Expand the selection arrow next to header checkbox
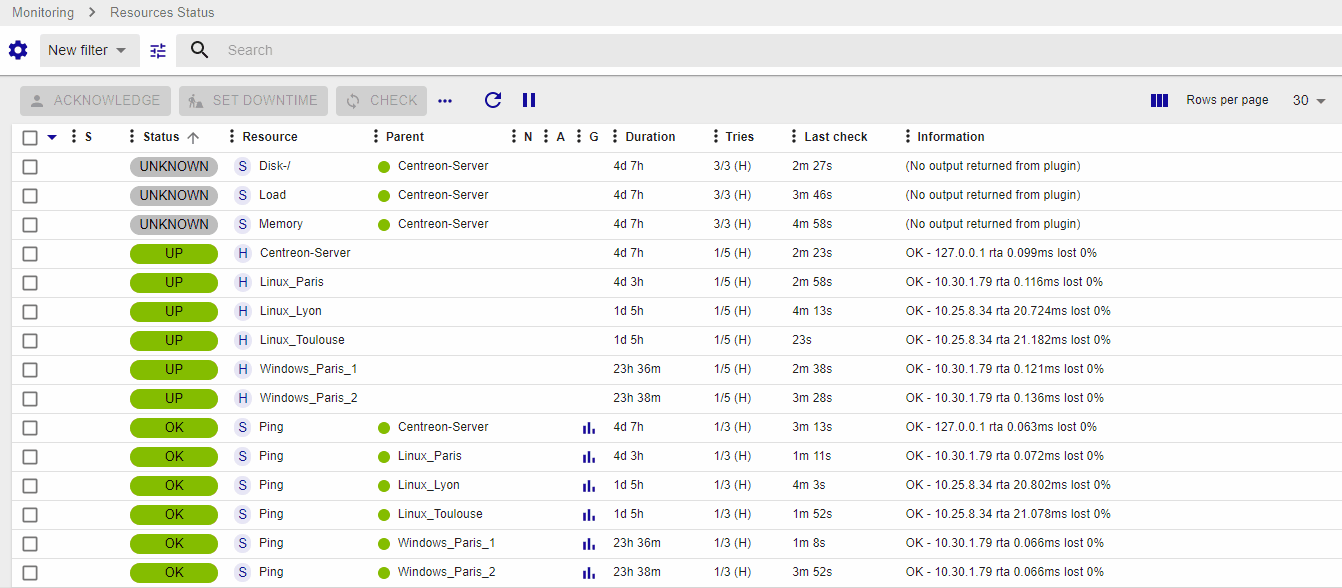 click(52, 137)
